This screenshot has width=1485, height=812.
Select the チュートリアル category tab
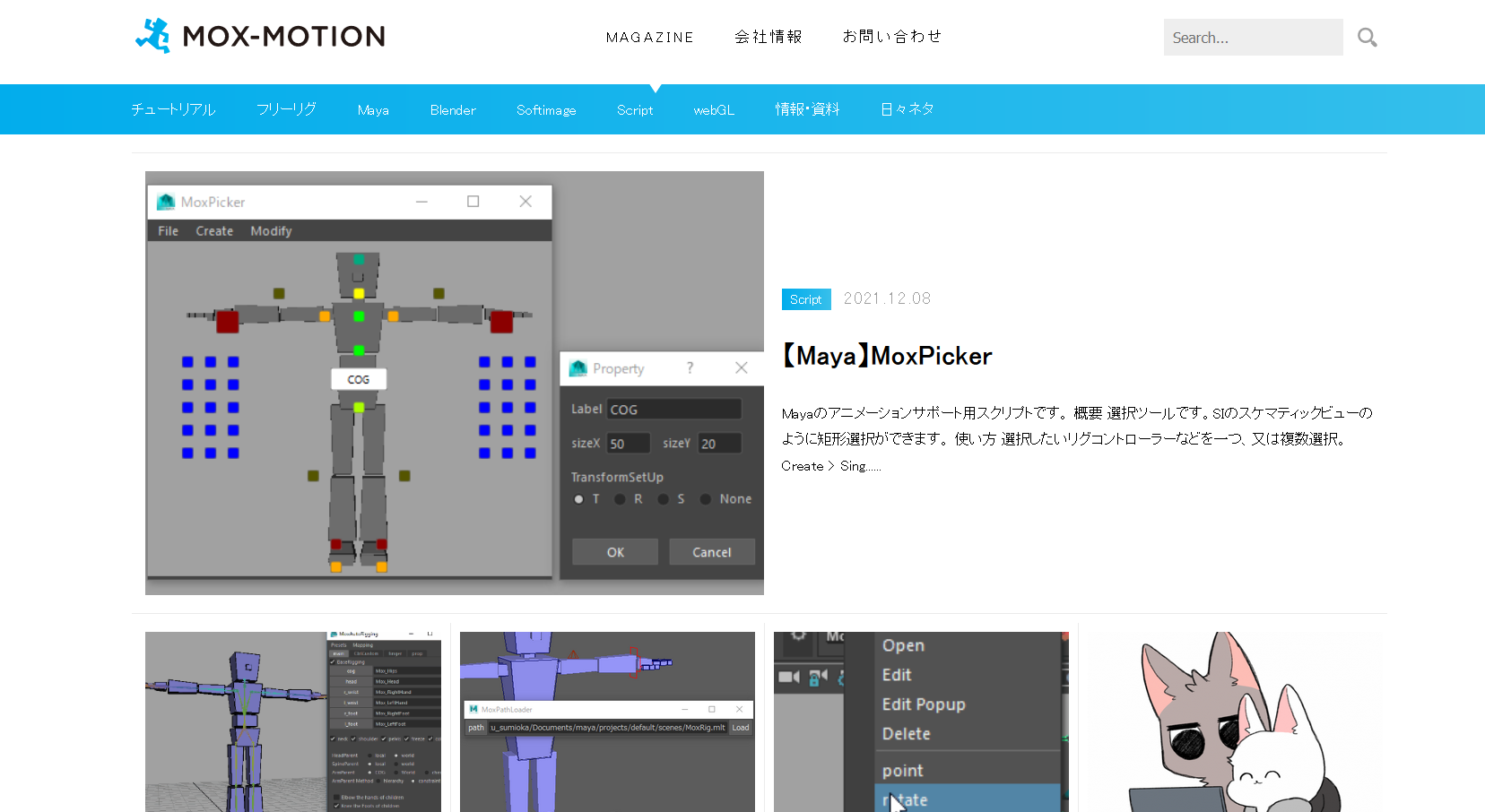click(173, 109)
